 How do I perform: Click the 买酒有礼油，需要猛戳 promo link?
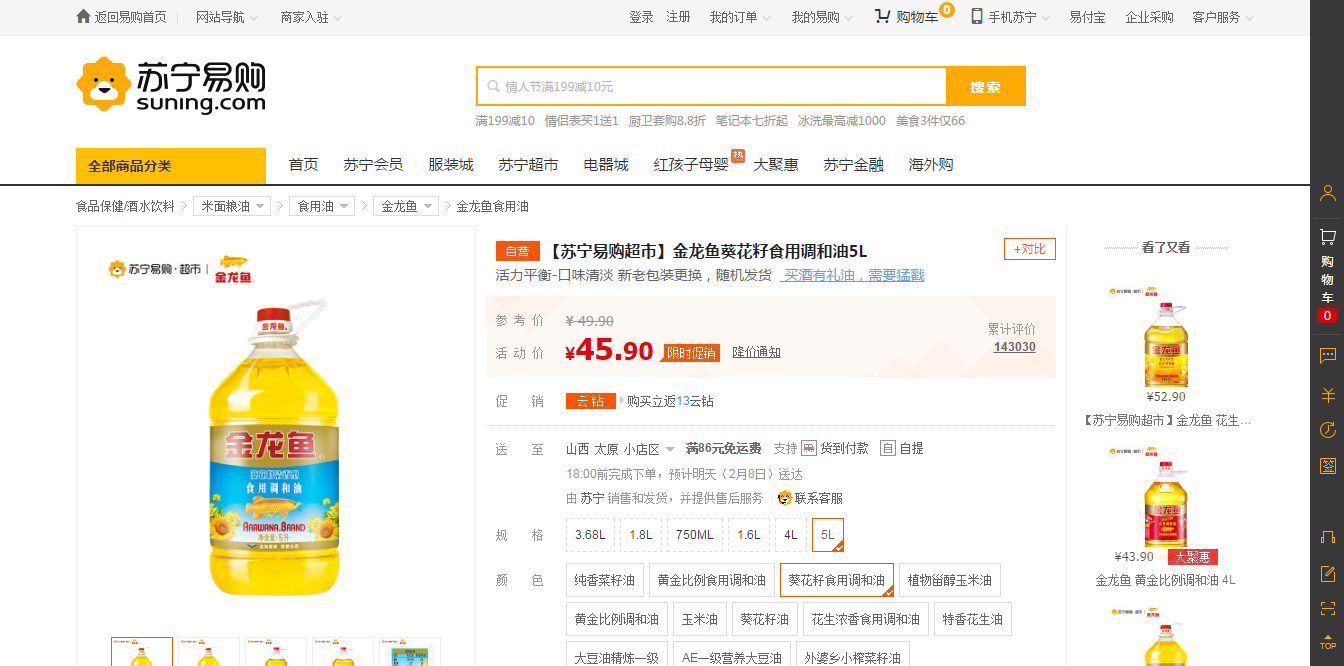854,275
